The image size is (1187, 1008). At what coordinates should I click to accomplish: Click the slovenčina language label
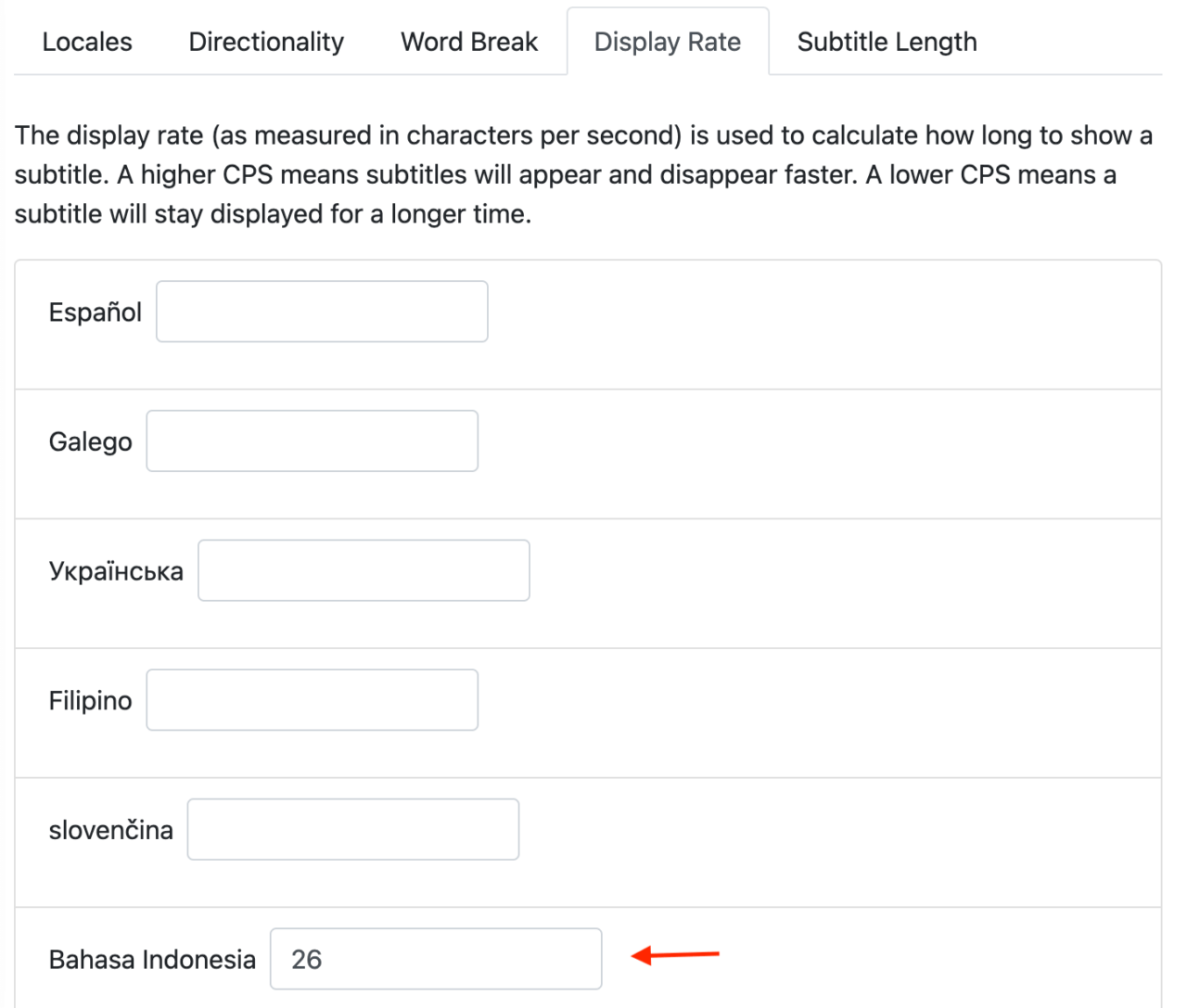(x=110, y=829)
